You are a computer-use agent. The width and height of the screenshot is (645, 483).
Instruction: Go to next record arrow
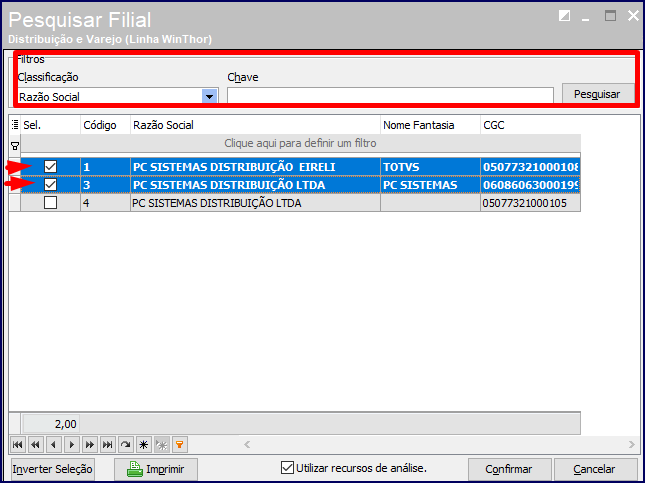pos(72,444)
